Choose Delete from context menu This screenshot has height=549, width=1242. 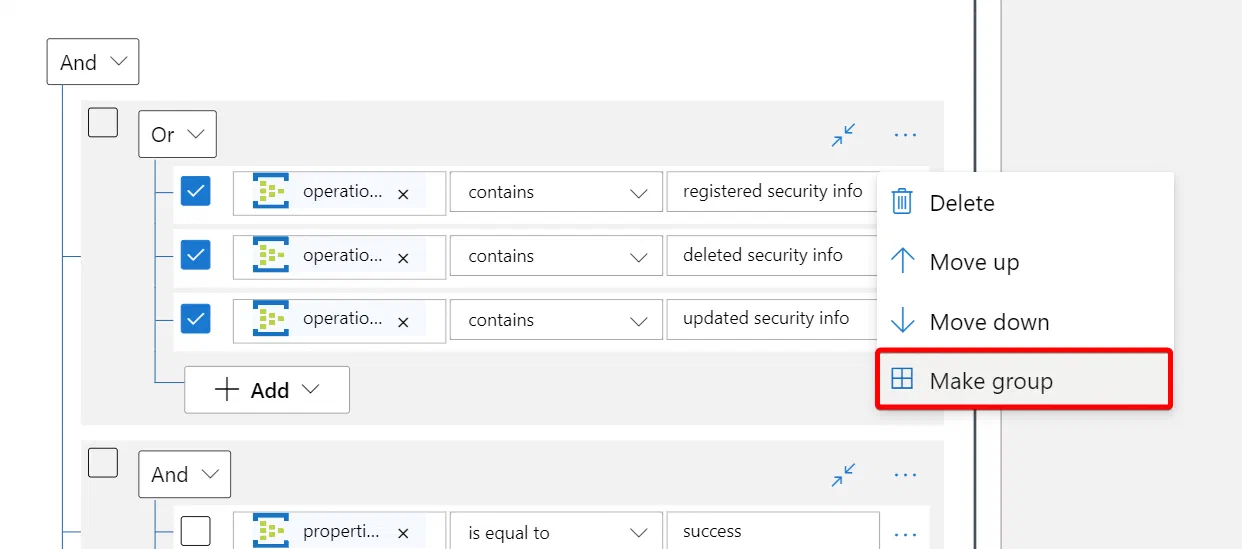[1024, 203]
